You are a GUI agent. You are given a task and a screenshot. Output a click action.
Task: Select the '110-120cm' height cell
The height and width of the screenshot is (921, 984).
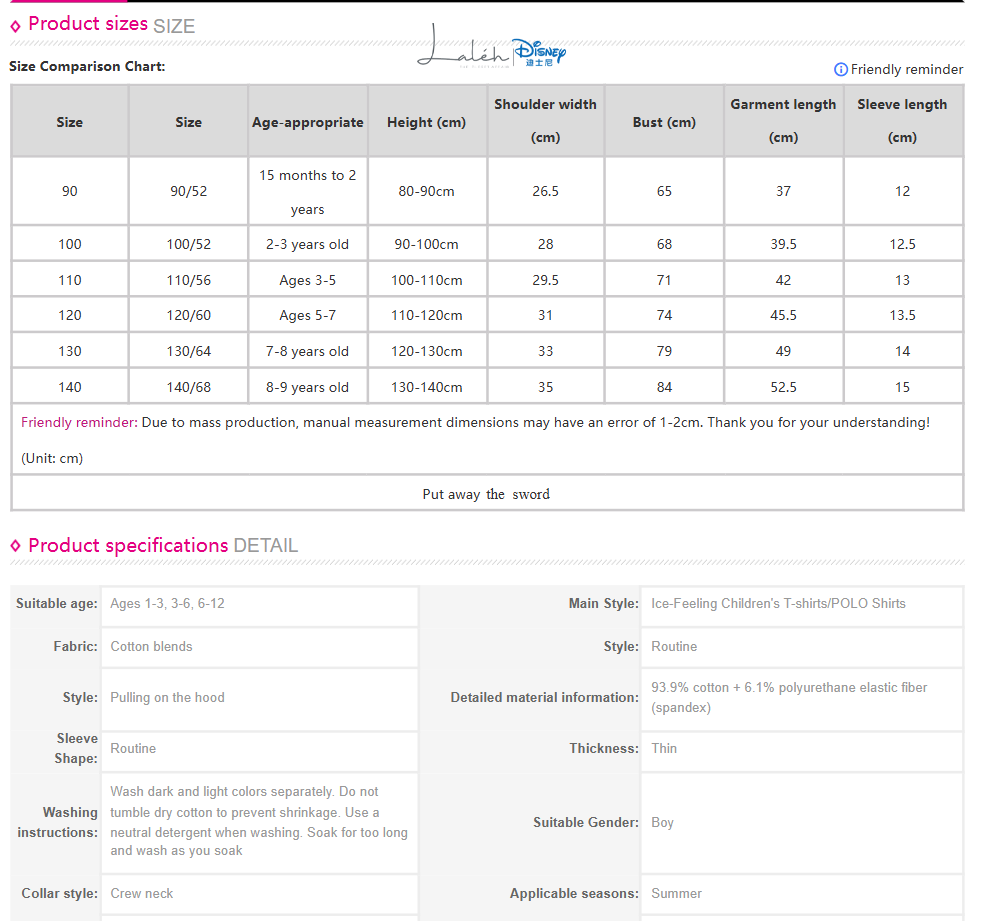point(427,315)
